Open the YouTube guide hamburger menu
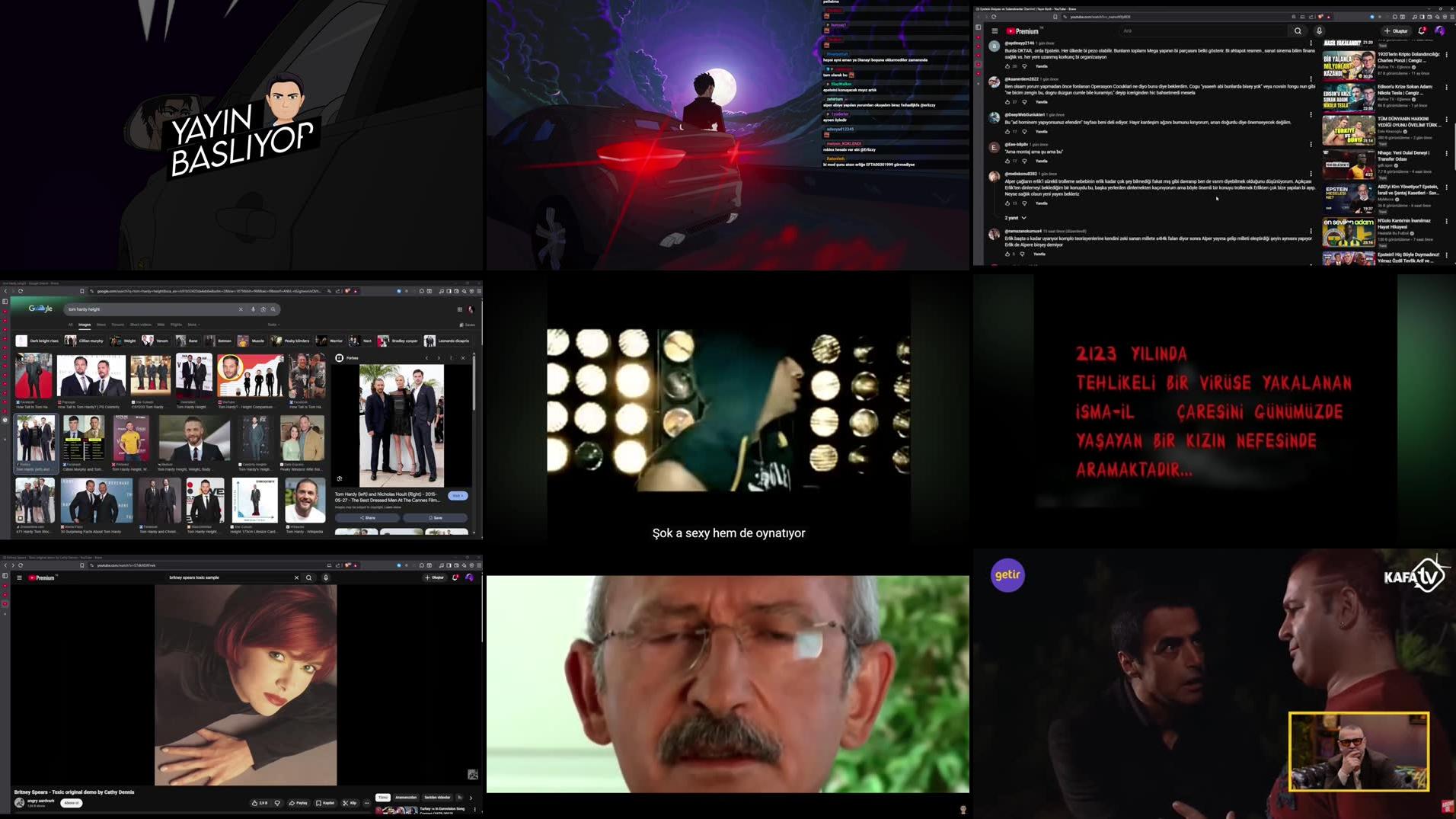Screen dimensions: 1456x819 click(x=995, y=30)
